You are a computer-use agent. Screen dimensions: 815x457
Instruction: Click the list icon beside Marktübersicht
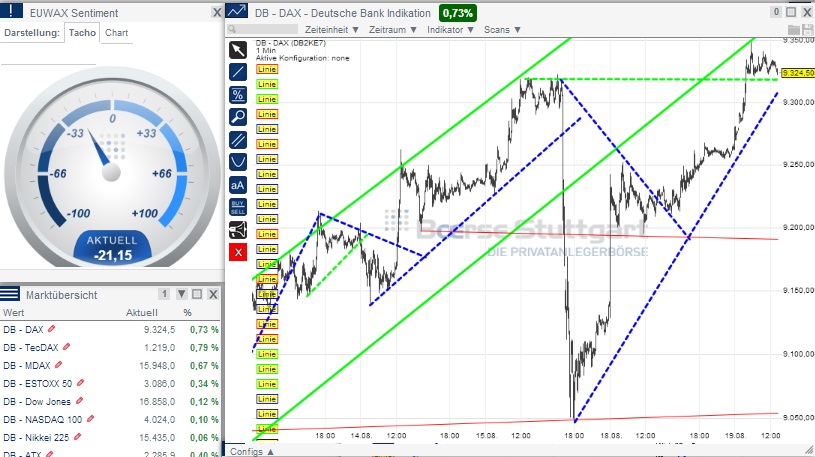10,294
